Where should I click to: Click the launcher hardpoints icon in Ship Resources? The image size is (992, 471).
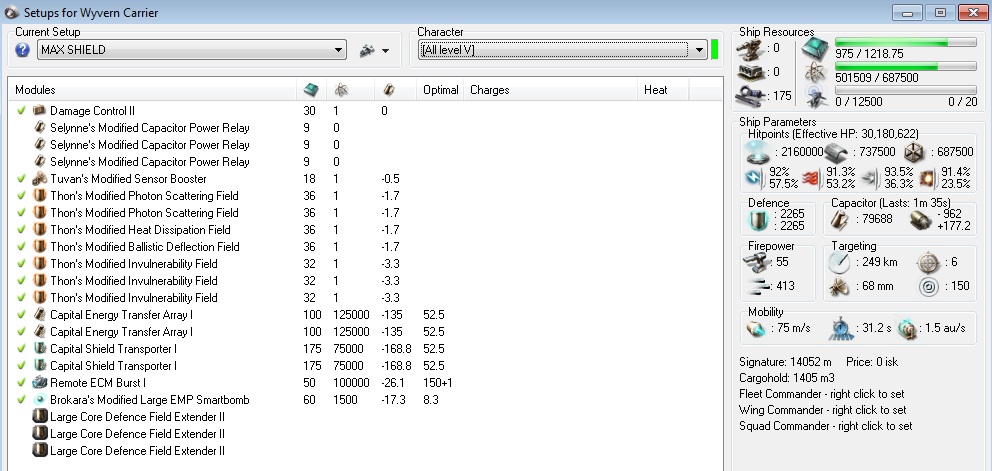[750, 72]
